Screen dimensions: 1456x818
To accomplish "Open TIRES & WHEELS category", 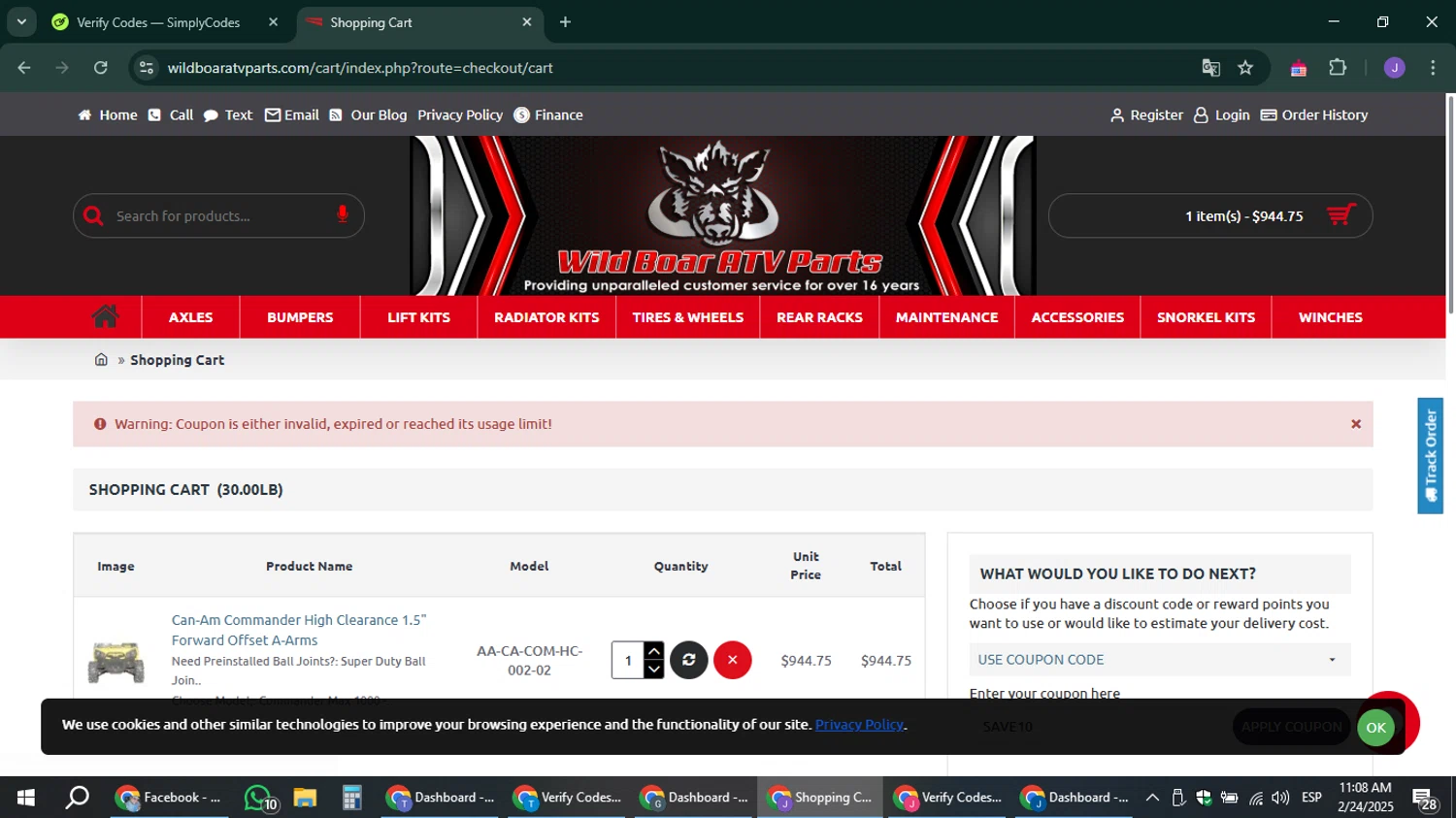I will (687, 317).
